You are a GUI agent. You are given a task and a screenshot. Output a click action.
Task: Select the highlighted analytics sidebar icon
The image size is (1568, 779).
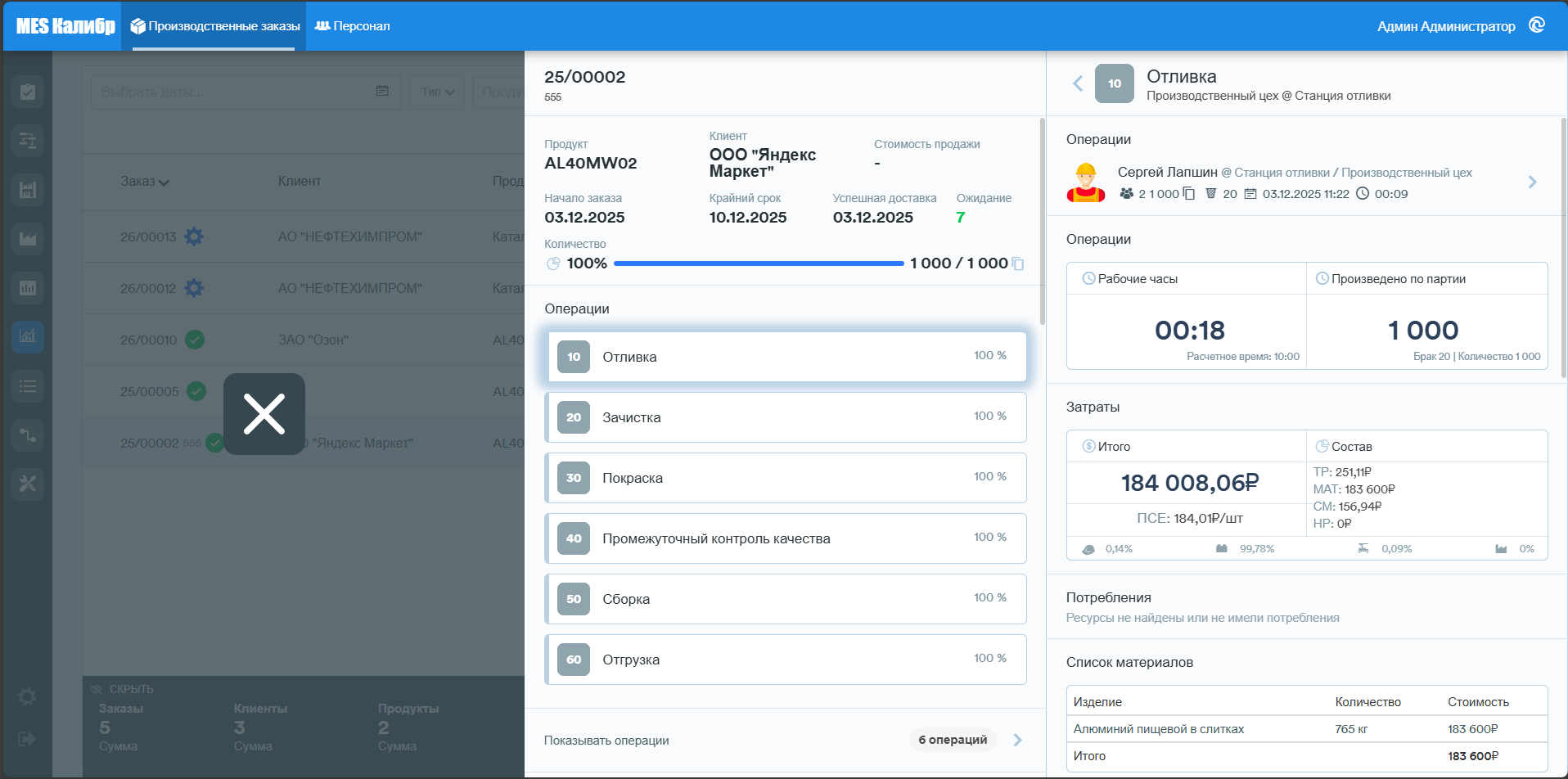[x=28, y=336]
